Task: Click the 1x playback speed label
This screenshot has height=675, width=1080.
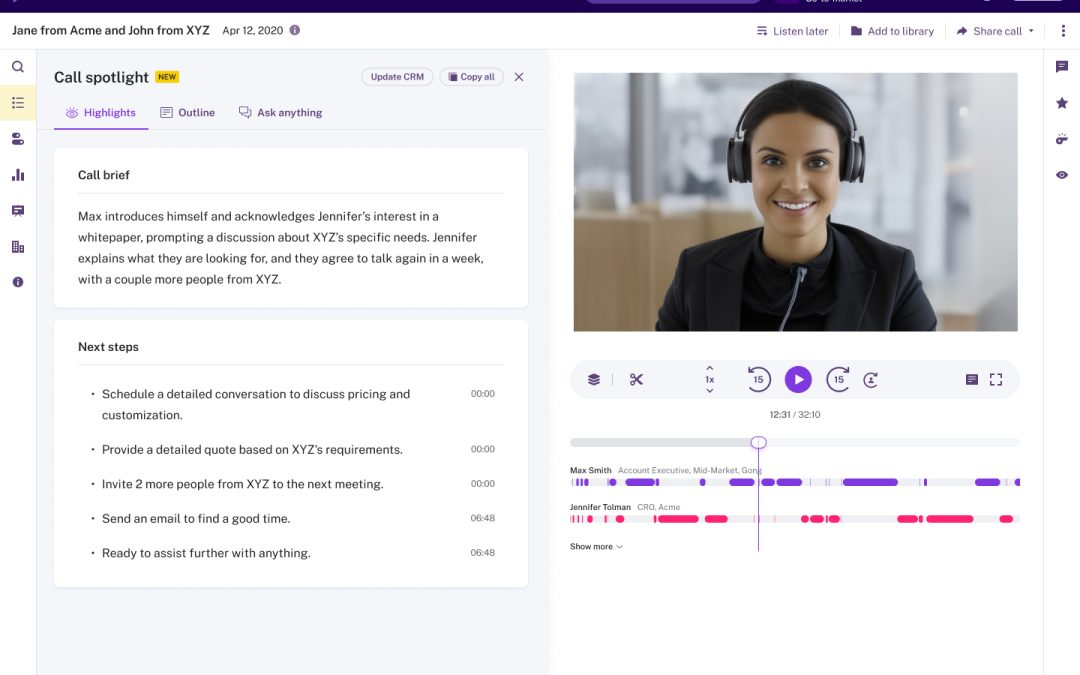Action: point(709,380)
